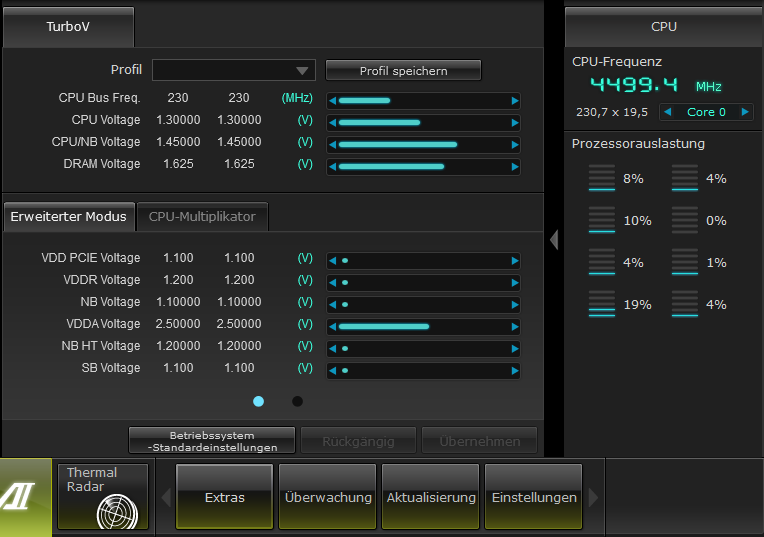Click the CPU Bus Freq. slider bar

click(423, 101)
